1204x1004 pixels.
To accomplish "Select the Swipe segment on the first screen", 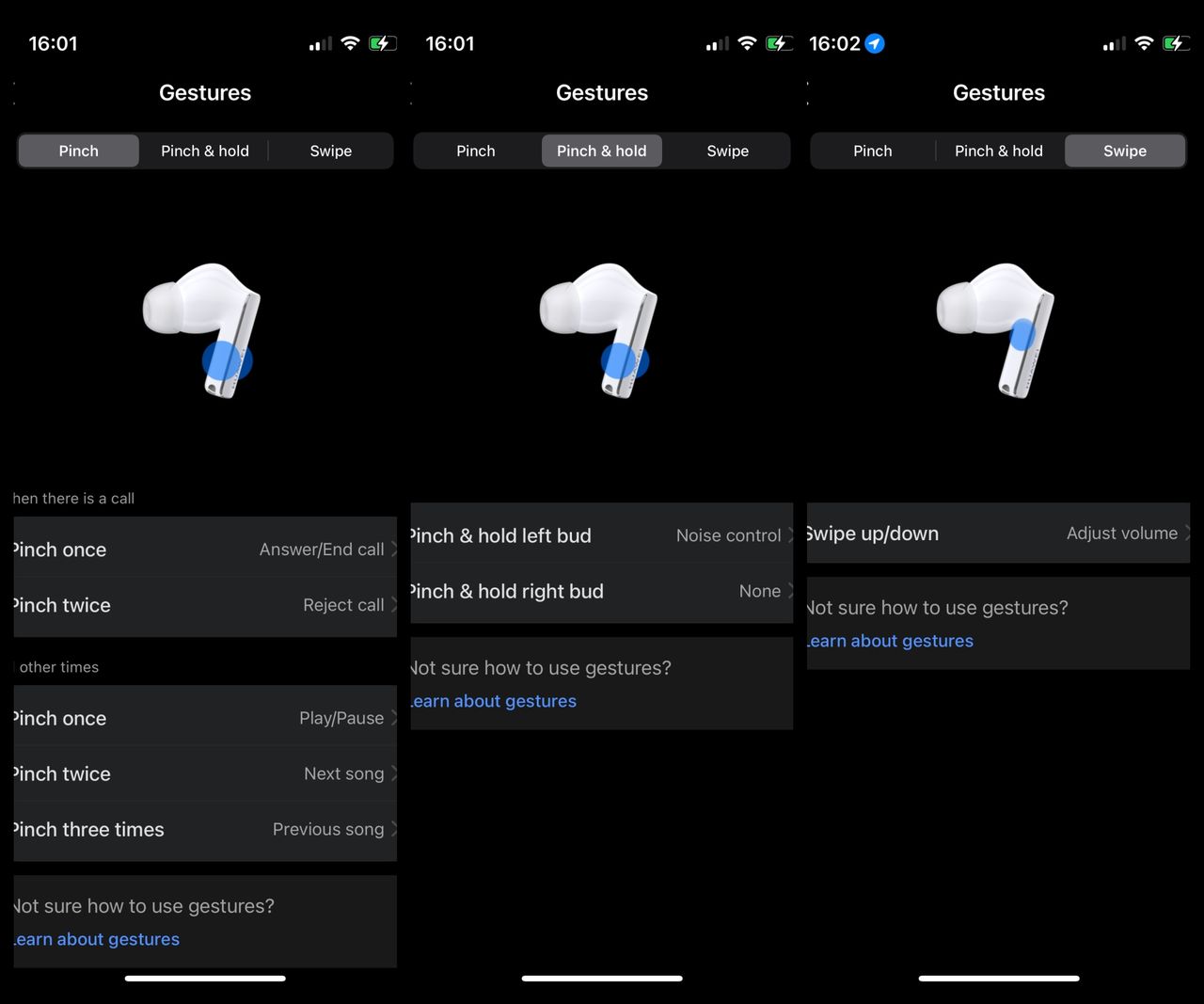I will 330,151.
